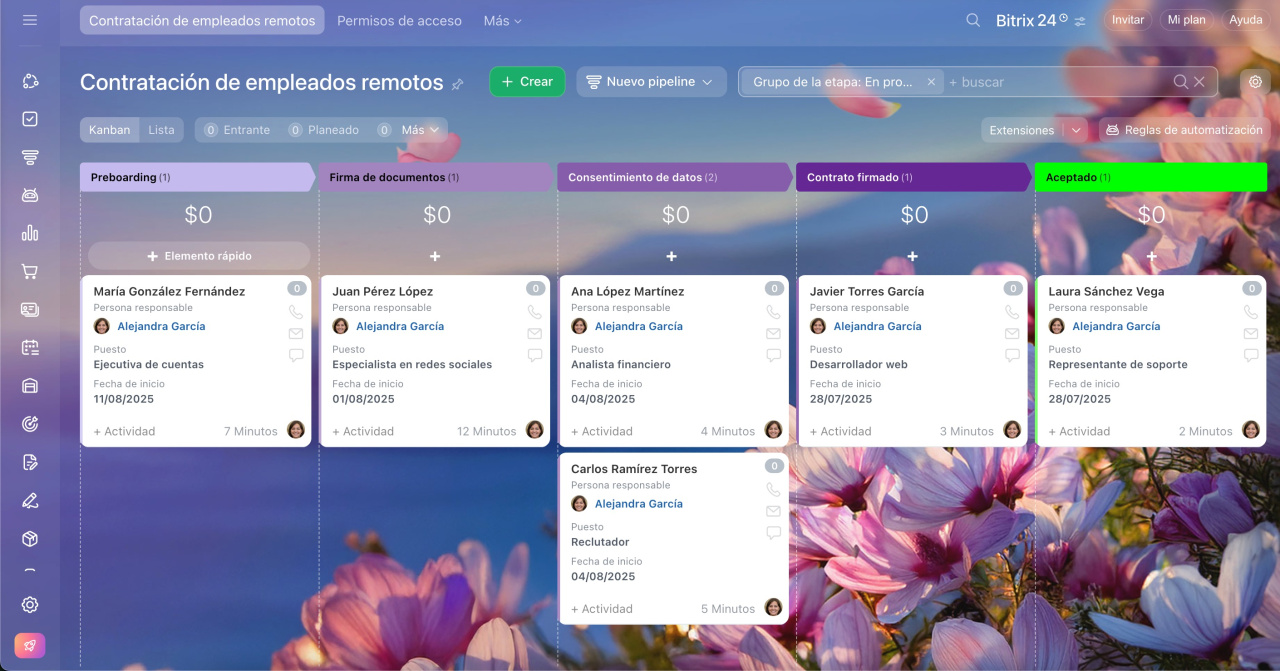Open Javier Torres García card title
Image resolution: width=1280 pixels, height=671 pixels.
point(867,291)
